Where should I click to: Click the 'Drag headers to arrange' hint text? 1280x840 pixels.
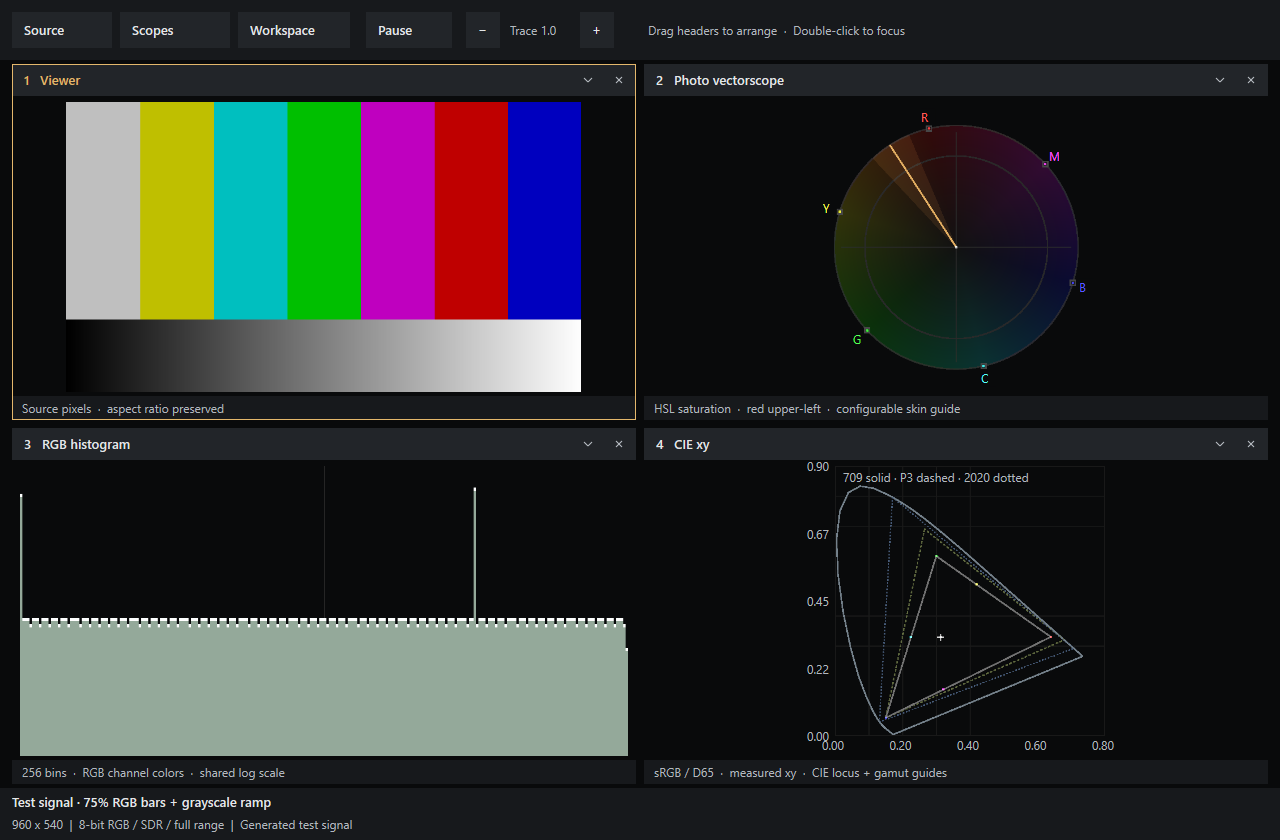coord(712,31)
